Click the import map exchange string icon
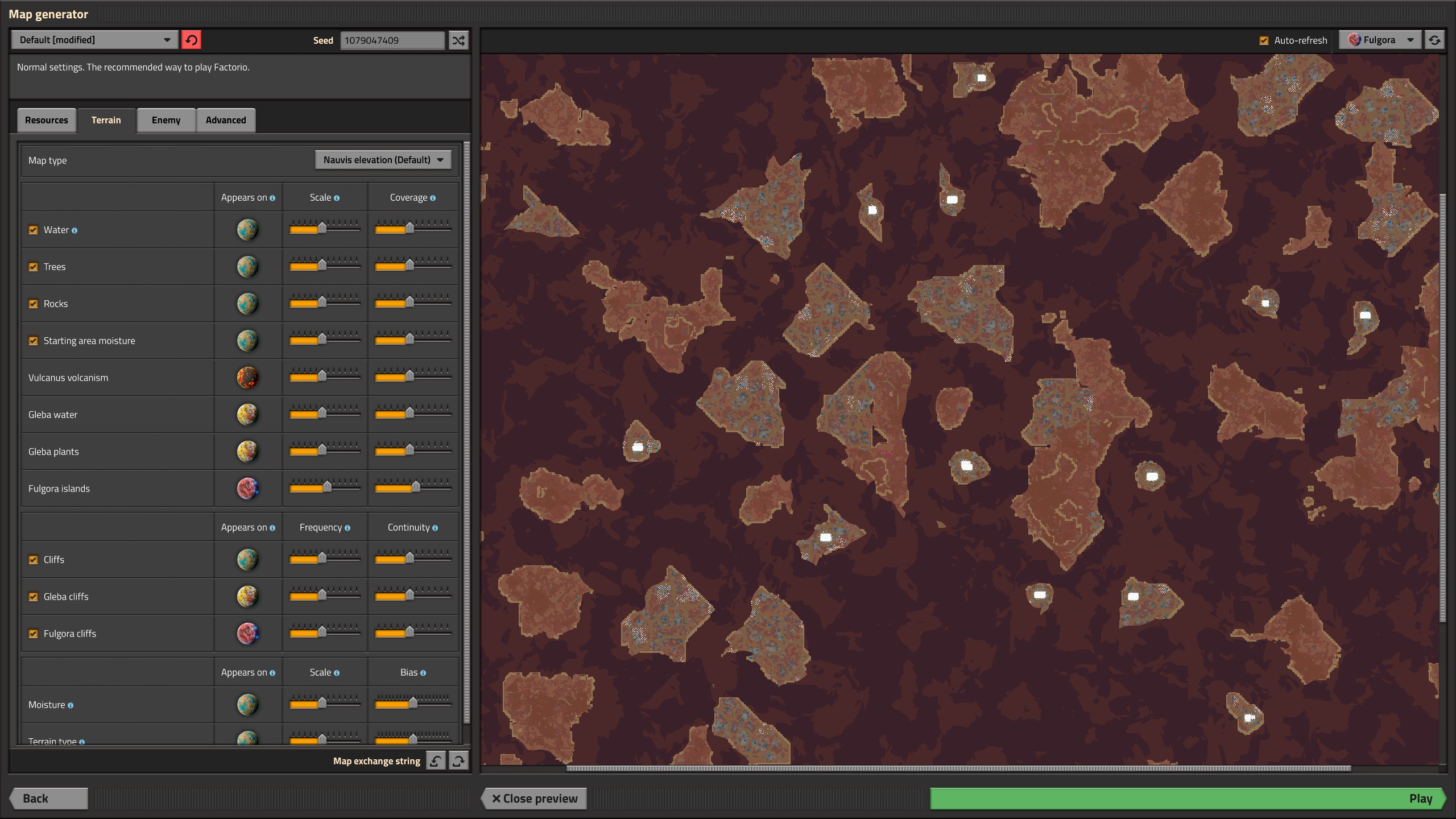Screen dimensions: 1456x819 click(x=436, y=760)
